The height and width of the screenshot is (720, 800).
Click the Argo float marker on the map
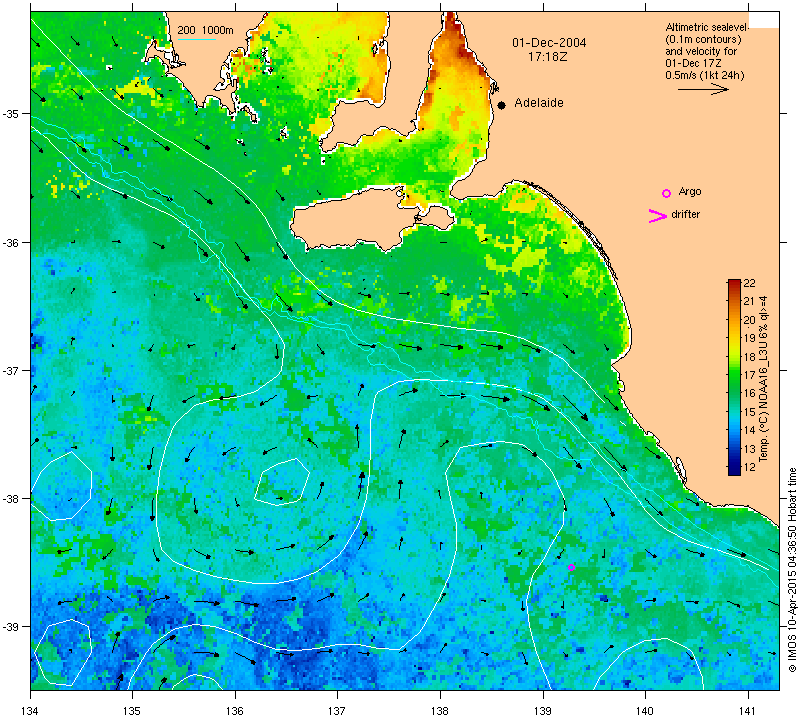coord(571,567)
